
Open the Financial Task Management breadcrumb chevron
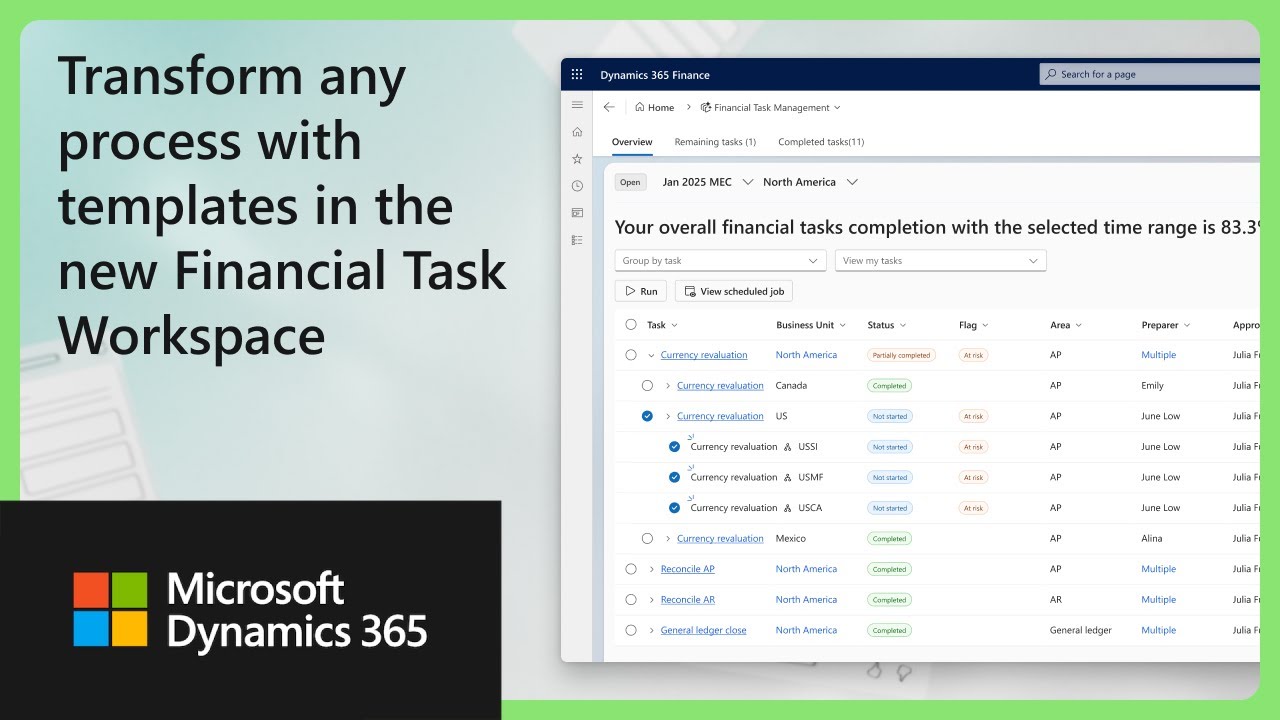pyautogui.click(x=837, y=107)
